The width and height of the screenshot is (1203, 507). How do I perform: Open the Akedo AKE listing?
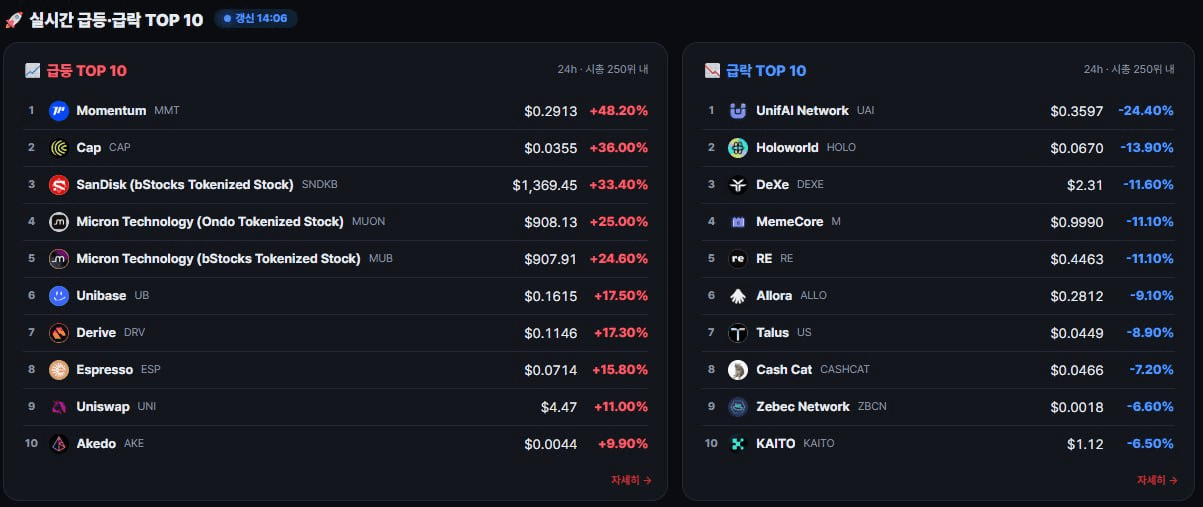pyautogui.click(x=338, y=444)
